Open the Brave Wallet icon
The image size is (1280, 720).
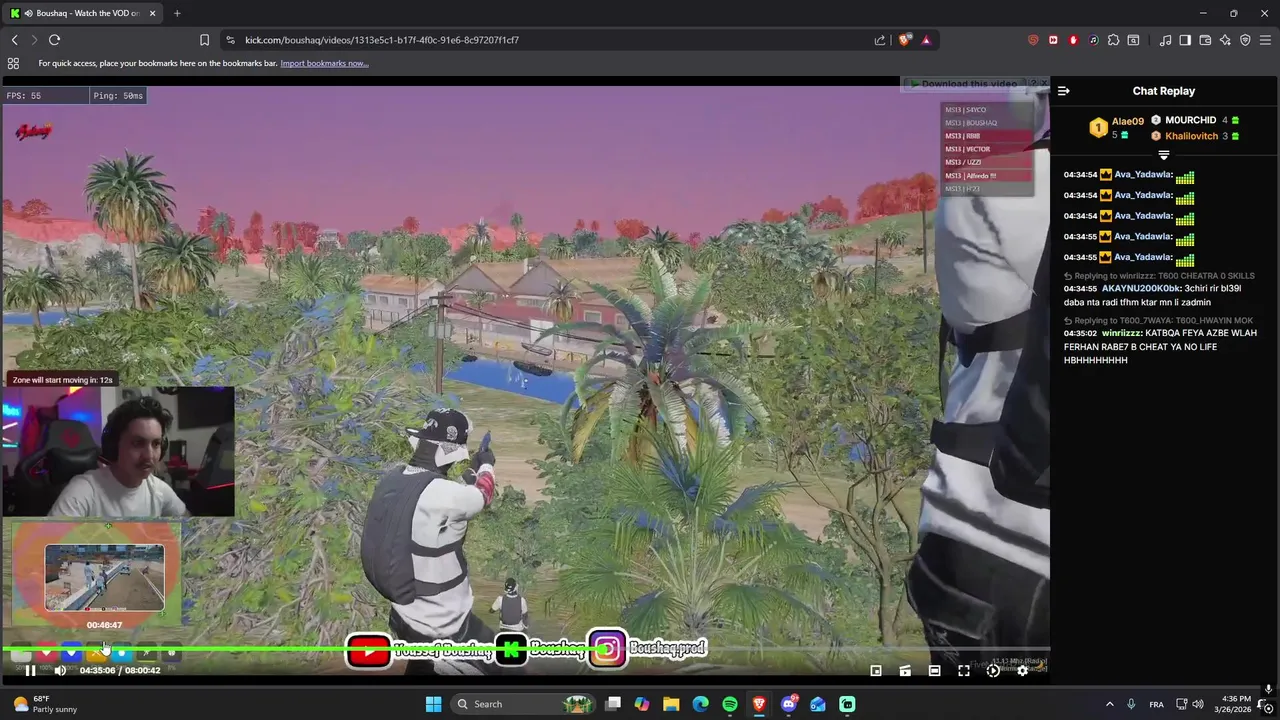coord(1205,40)
